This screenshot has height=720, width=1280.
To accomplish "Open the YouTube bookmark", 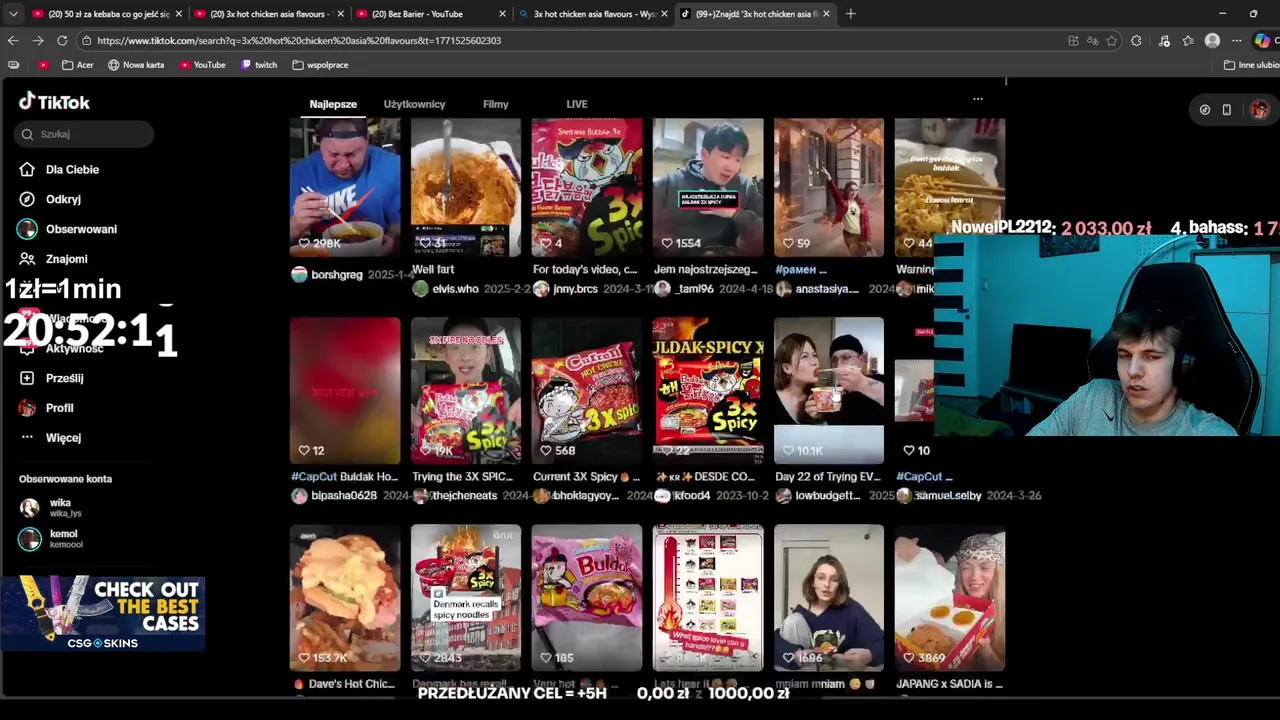I will click(x=202, y=65).
